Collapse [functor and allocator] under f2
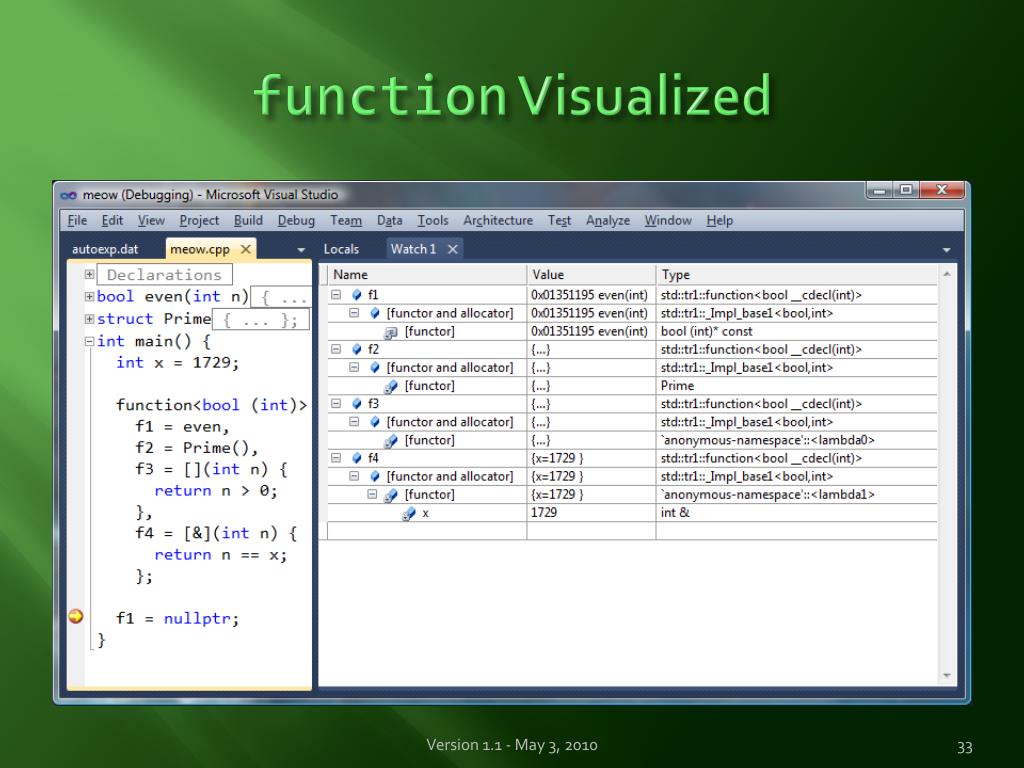 (x=354, y=368)
